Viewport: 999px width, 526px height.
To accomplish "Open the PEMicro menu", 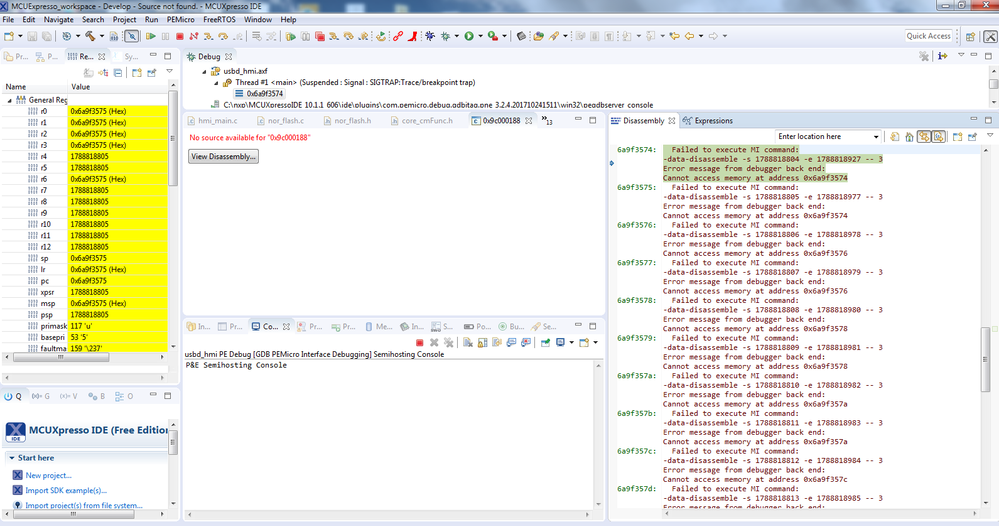I will tap(180, 20).
